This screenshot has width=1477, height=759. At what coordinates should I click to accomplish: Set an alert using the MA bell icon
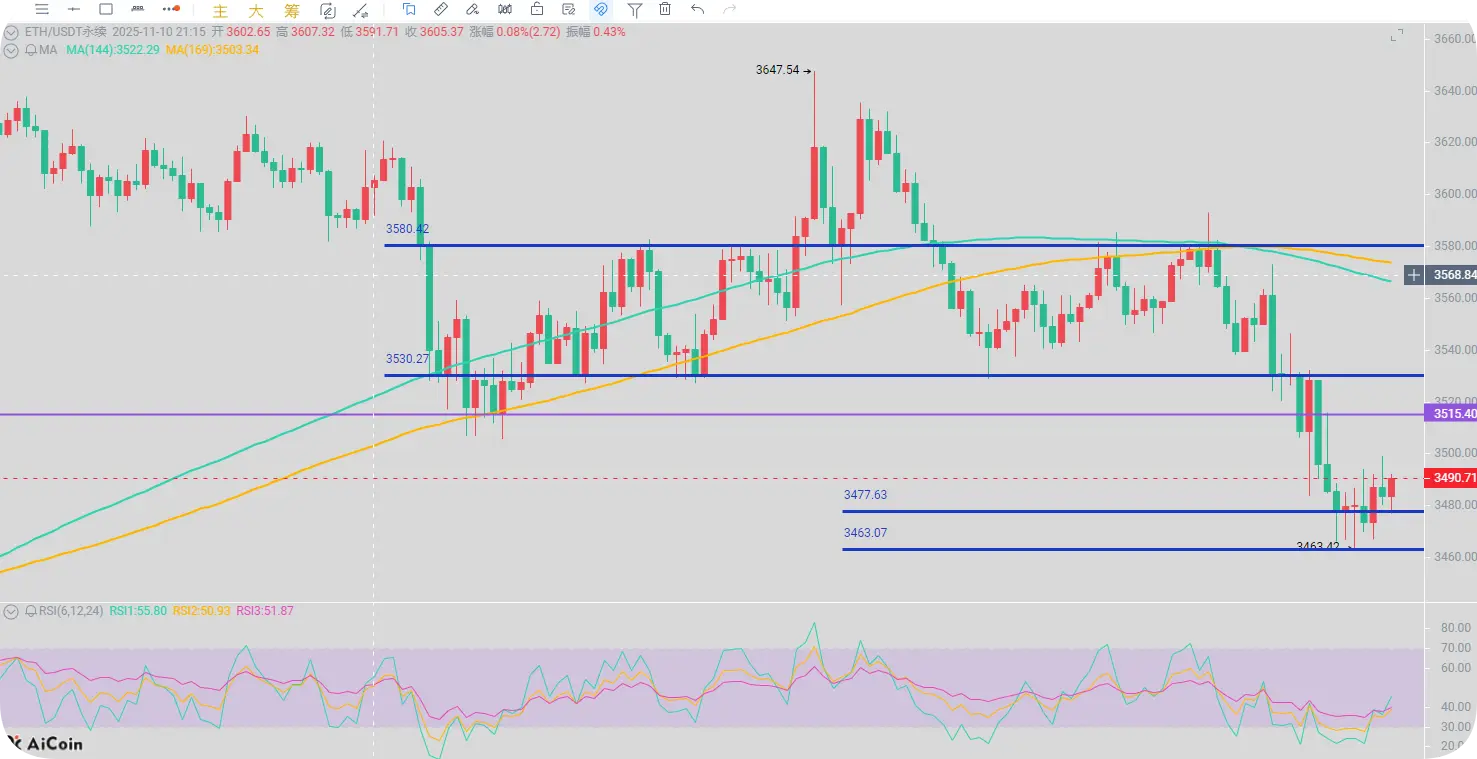[29, 50]
